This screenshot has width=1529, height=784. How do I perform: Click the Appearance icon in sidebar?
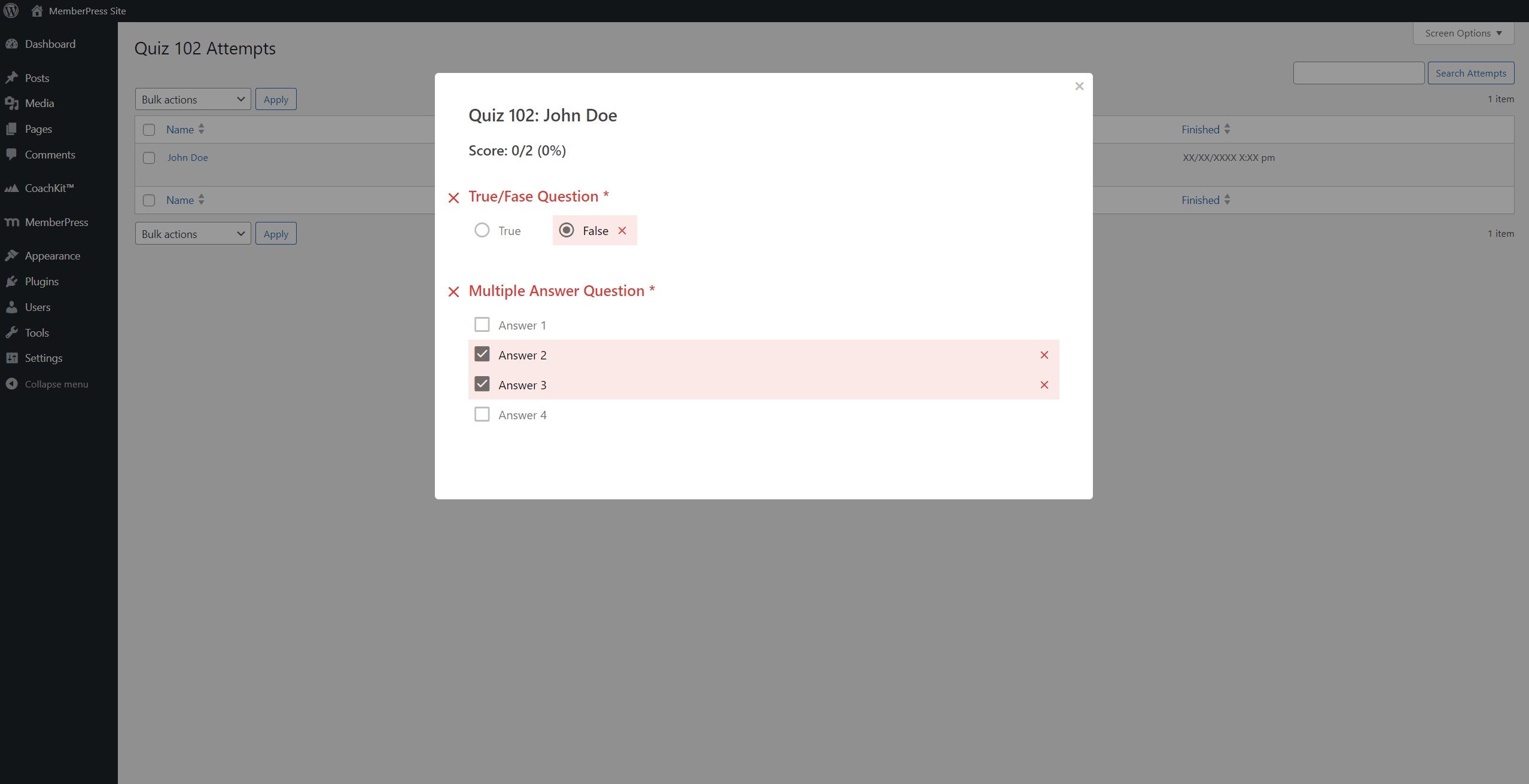(12, 255)
